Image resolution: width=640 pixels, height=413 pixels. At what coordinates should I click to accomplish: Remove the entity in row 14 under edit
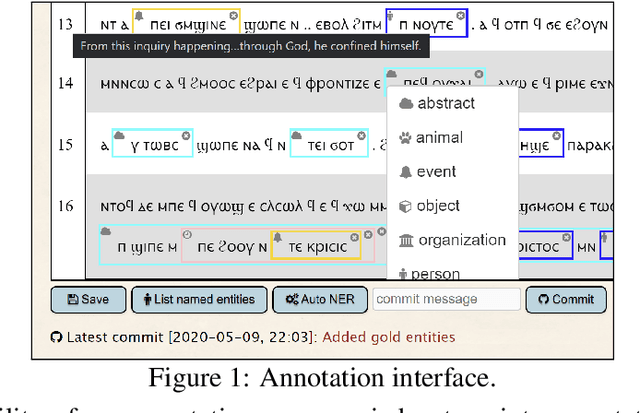pyautogui.click(x=478, y=74)
